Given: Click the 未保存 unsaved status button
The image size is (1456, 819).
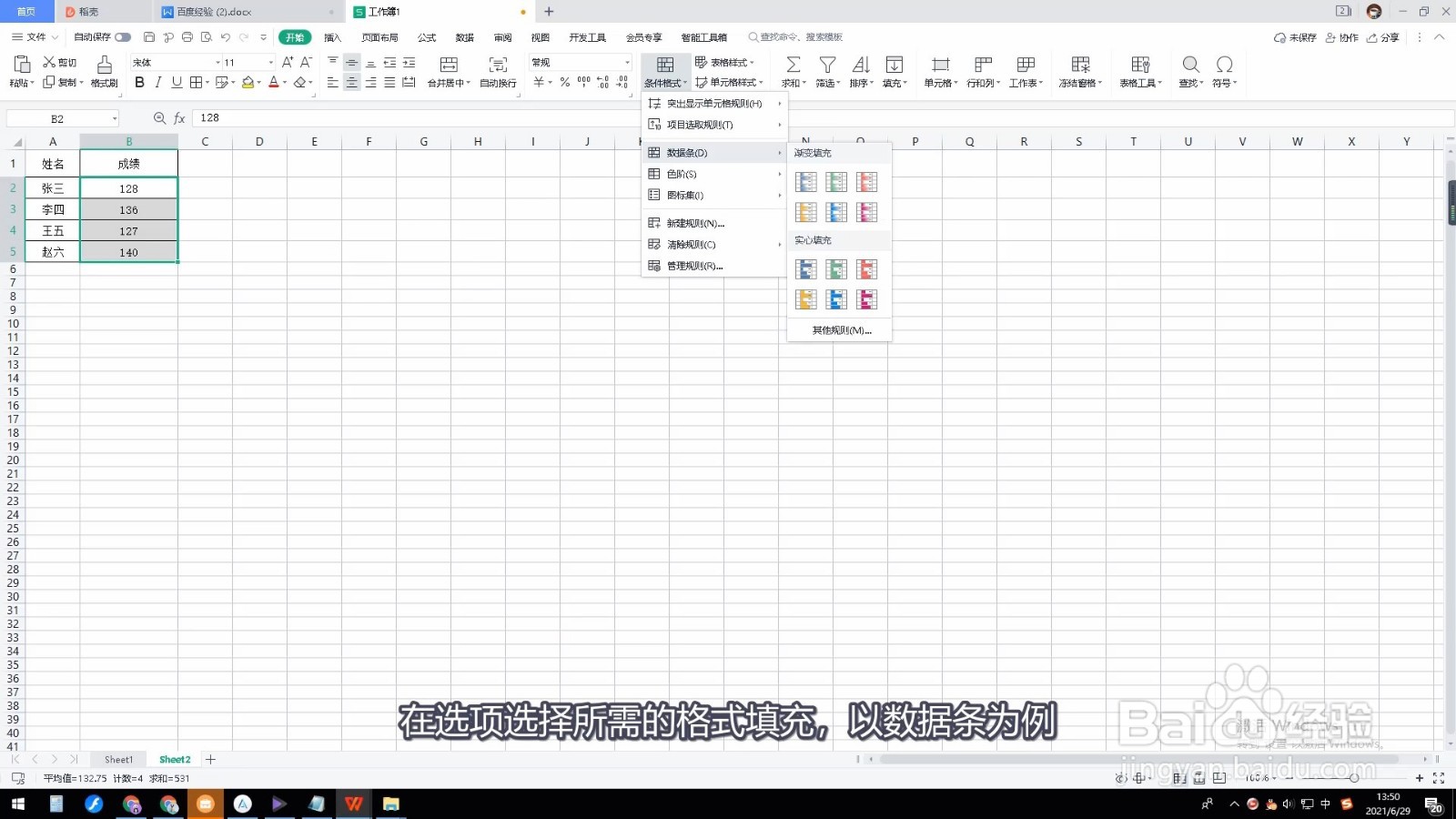Looking at the screenshot, I should point(1295,37).
